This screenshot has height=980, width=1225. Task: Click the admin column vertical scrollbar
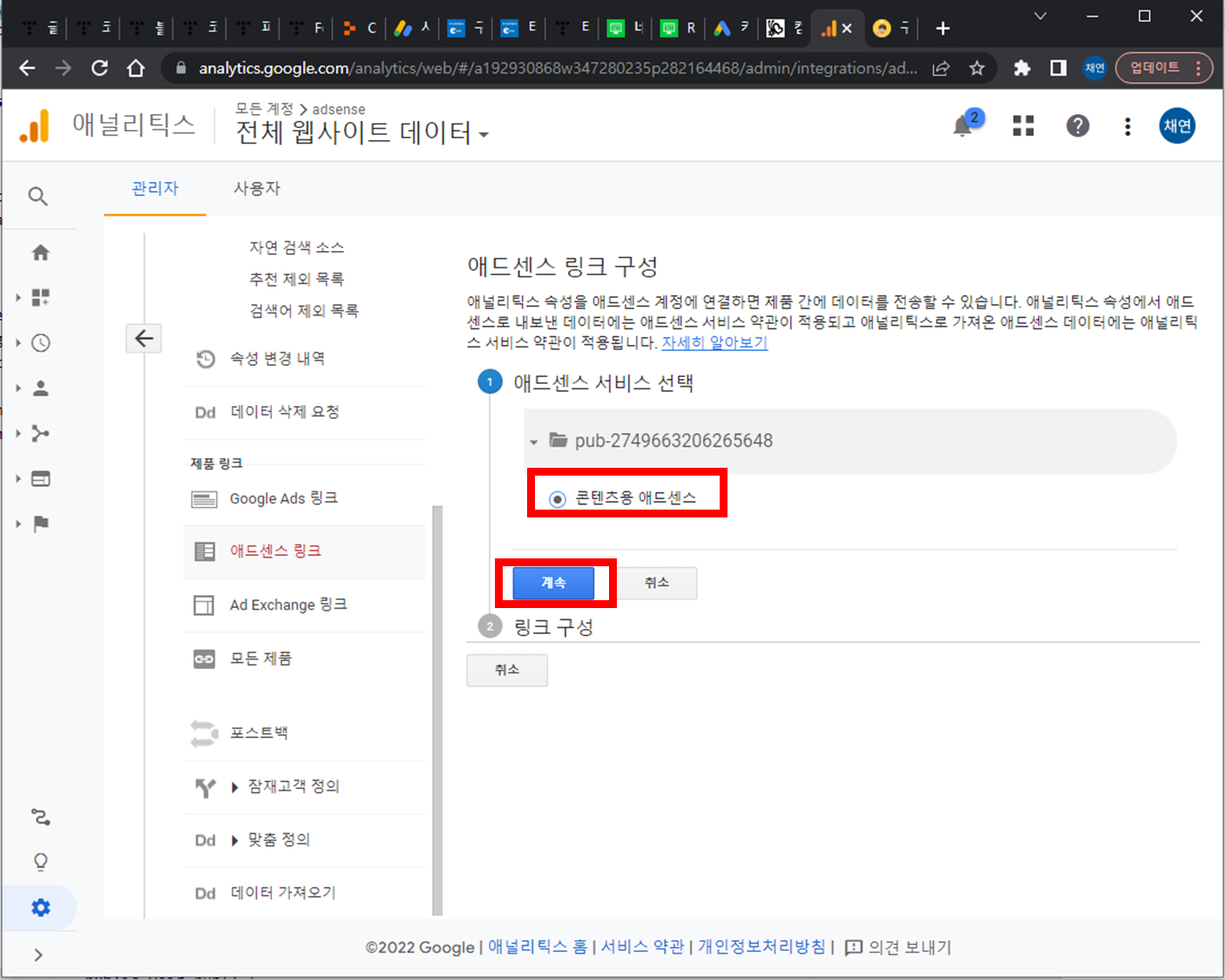coord(437,710)
